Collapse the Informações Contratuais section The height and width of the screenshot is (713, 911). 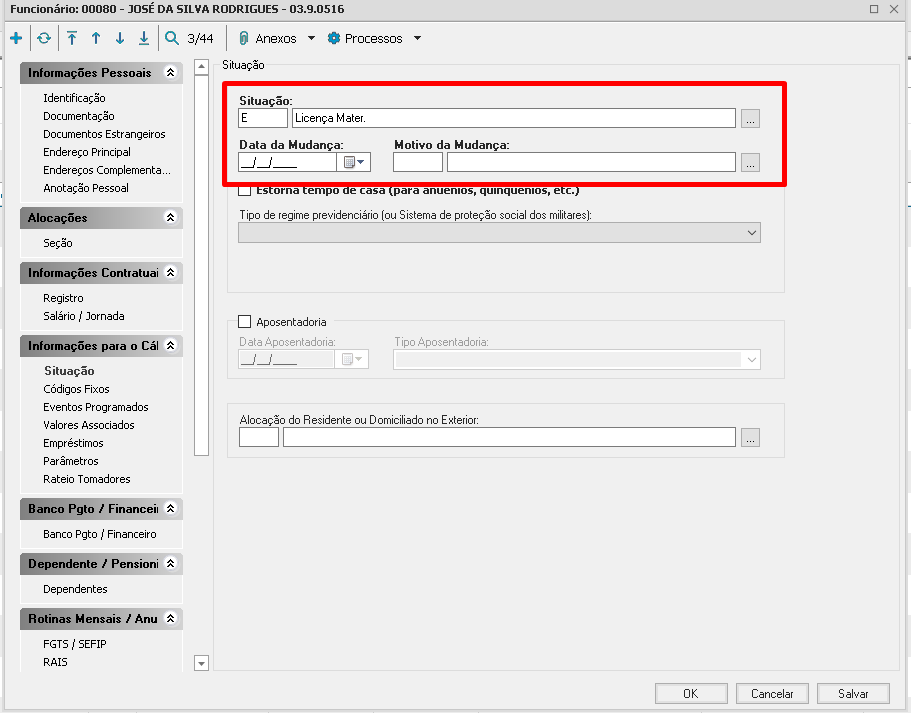[170, 273]
